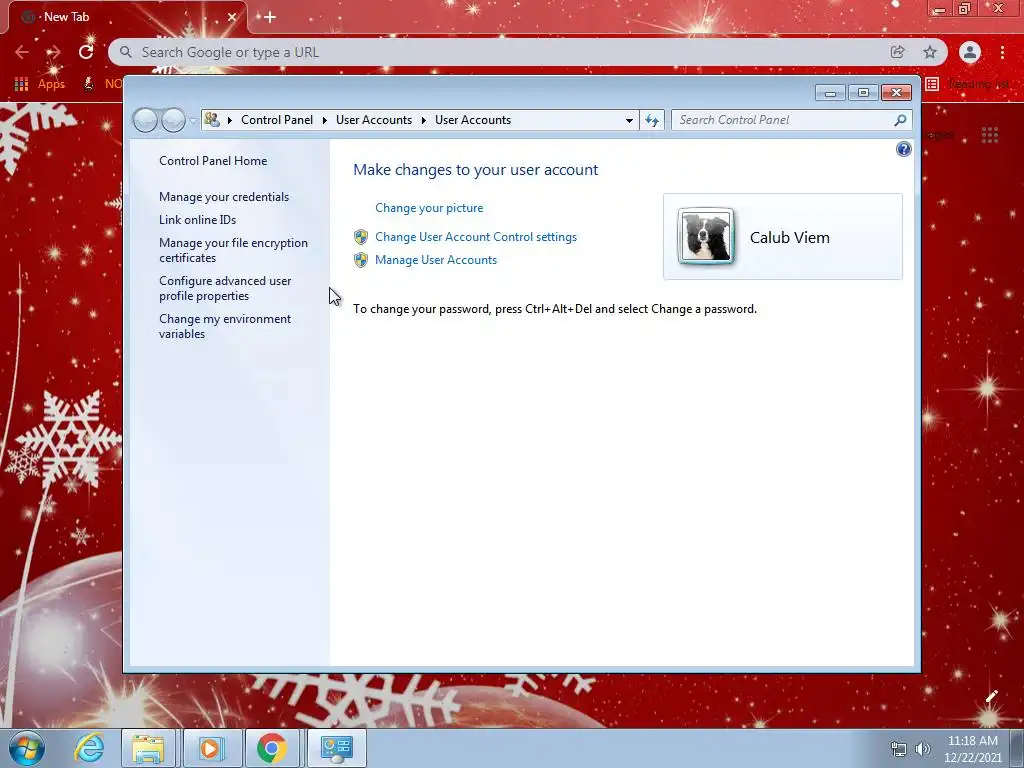Click the Control Panel help icon
1024x768 pixels.
(903, 150)
